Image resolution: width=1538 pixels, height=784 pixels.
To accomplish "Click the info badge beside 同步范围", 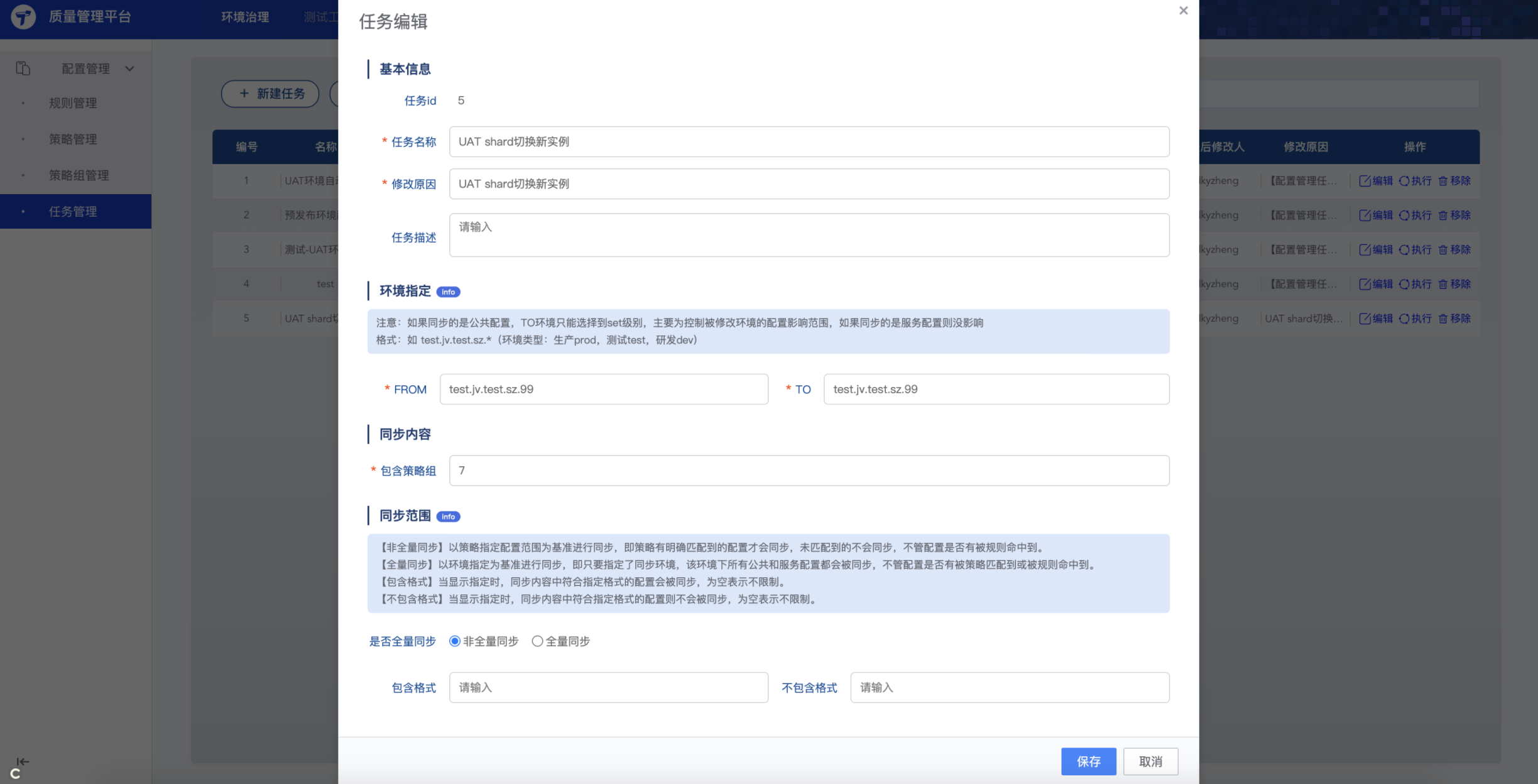I will point(448,516).
